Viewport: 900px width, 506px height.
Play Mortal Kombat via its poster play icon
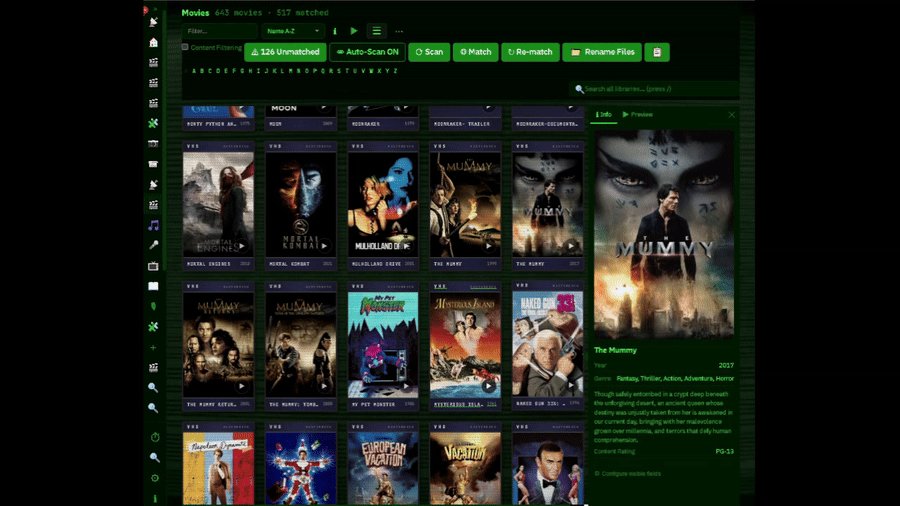tap(324, 246)
